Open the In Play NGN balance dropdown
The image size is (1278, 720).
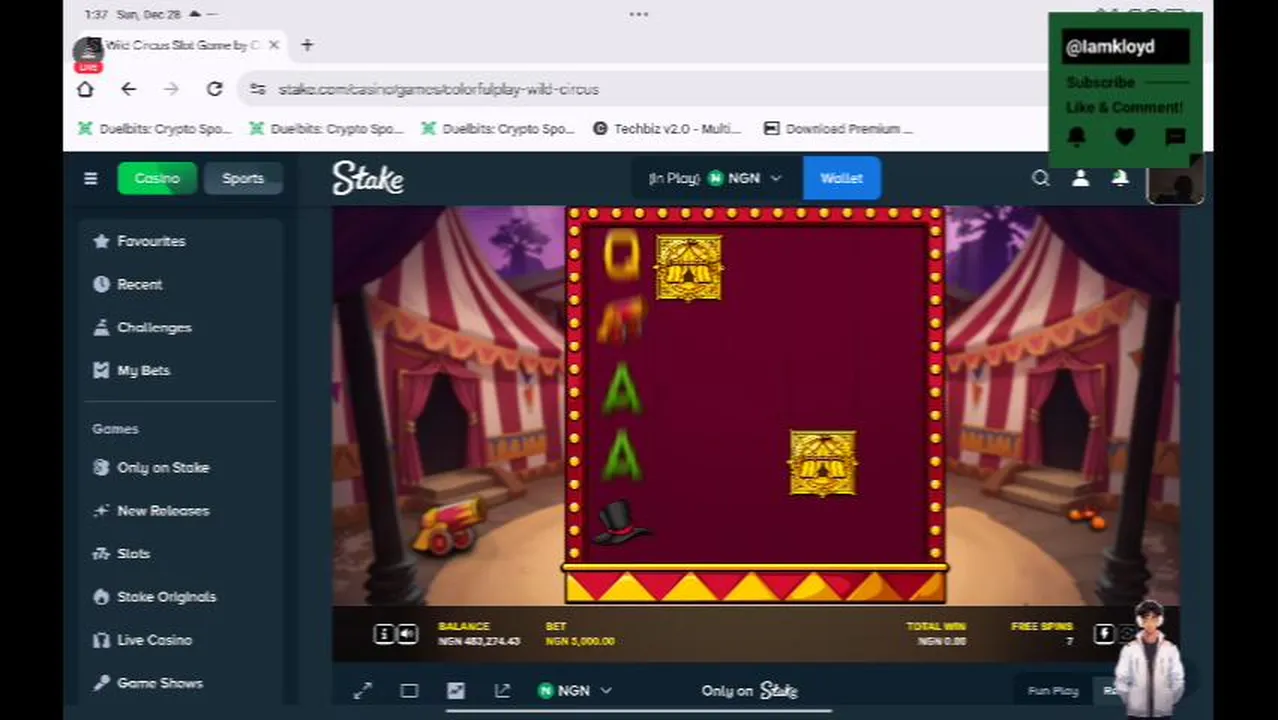716,178
